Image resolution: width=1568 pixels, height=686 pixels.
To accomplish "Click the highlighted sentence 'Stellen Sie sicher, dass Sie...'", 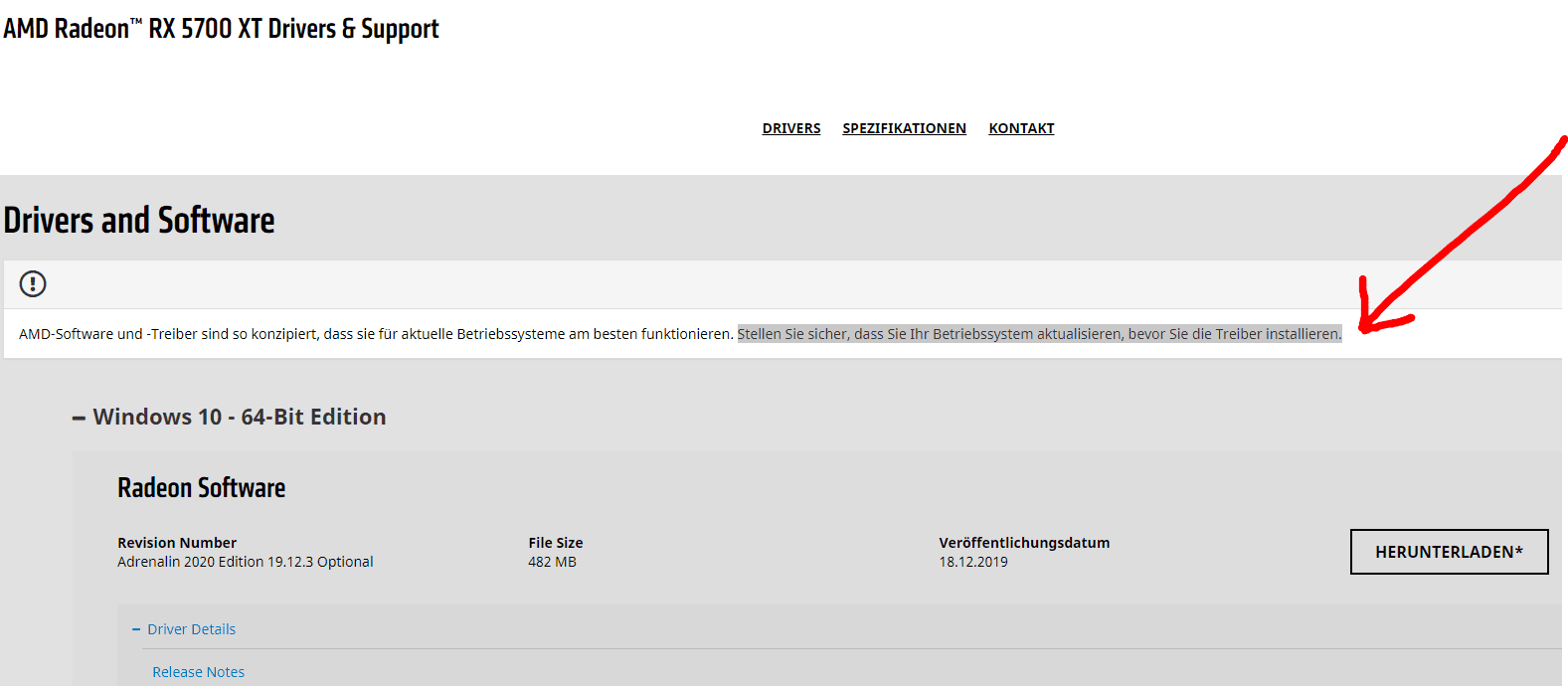I will pyautogui.click(x=1039, y=334).
